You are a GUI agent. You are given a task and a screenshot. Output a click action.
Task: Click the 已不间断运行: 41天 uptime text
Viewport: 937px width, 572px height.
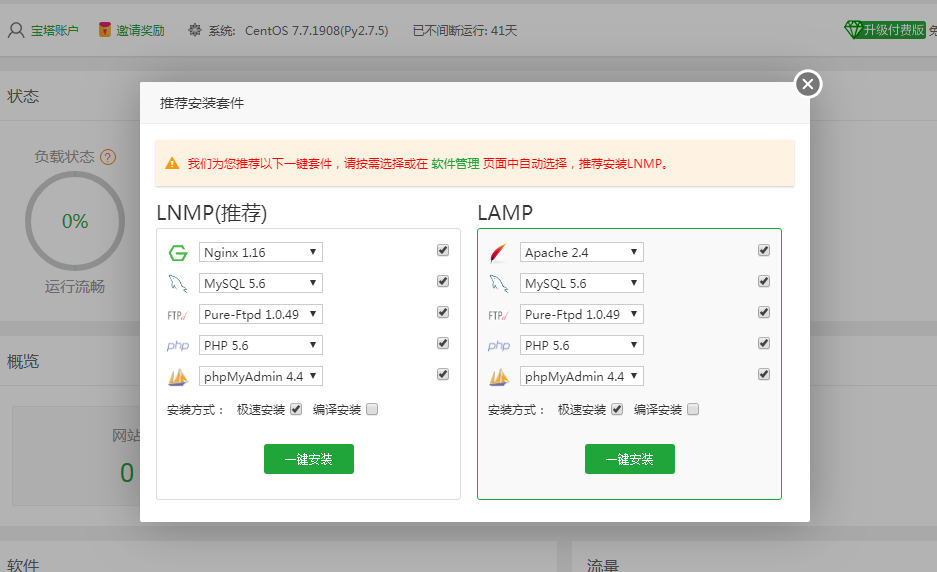tap(465, 30)
